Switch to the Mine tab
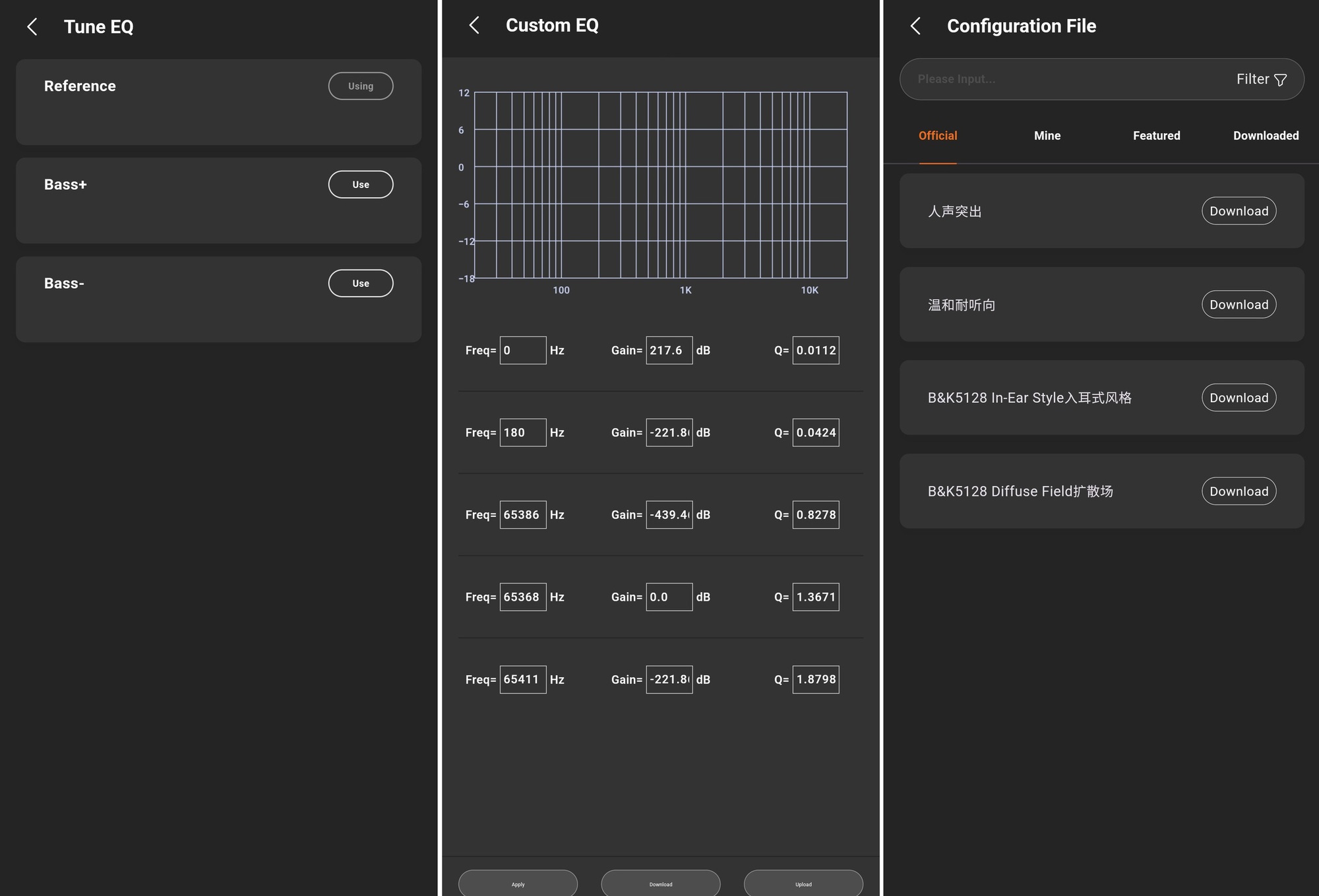The image size is (1319, 896). click(x=1047, y=136)
